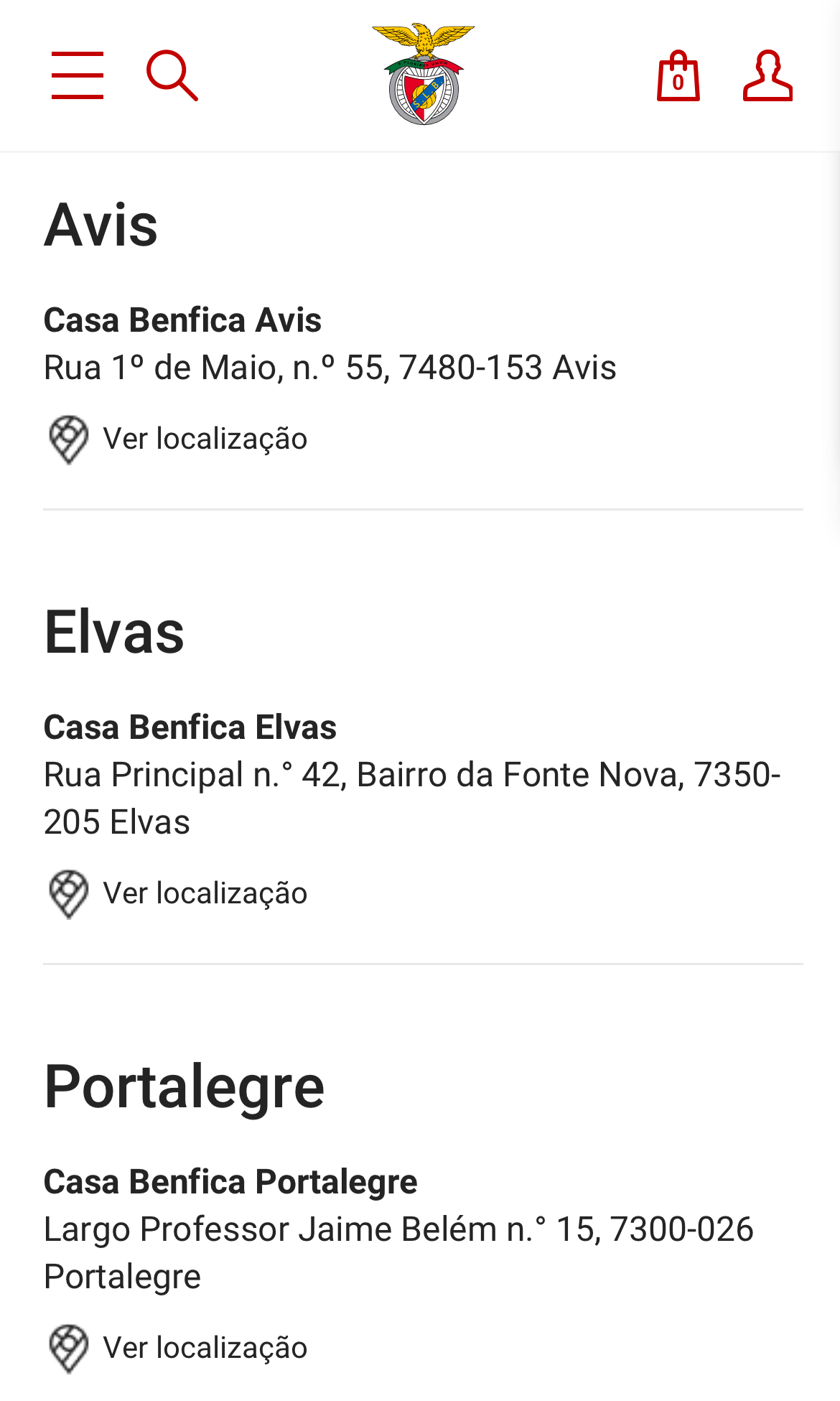Select the Portalegre section heading
Screen dimensions: 840x1401
(185, 1087)
